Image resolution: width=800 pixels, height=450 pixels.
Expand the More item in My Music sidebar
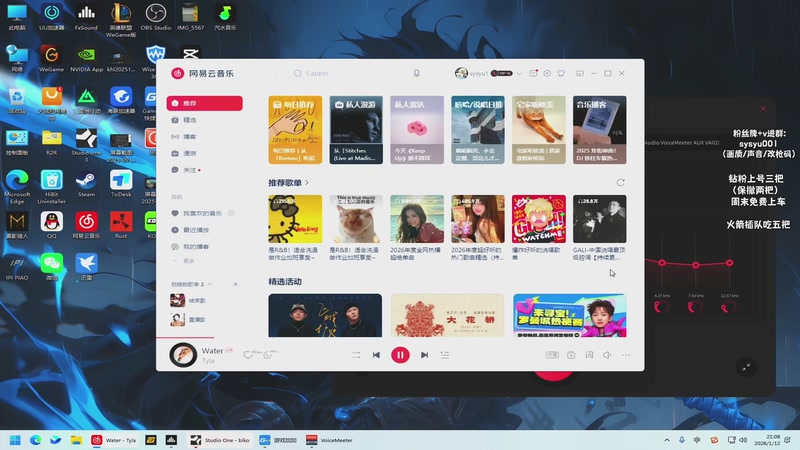click(184, 261)
